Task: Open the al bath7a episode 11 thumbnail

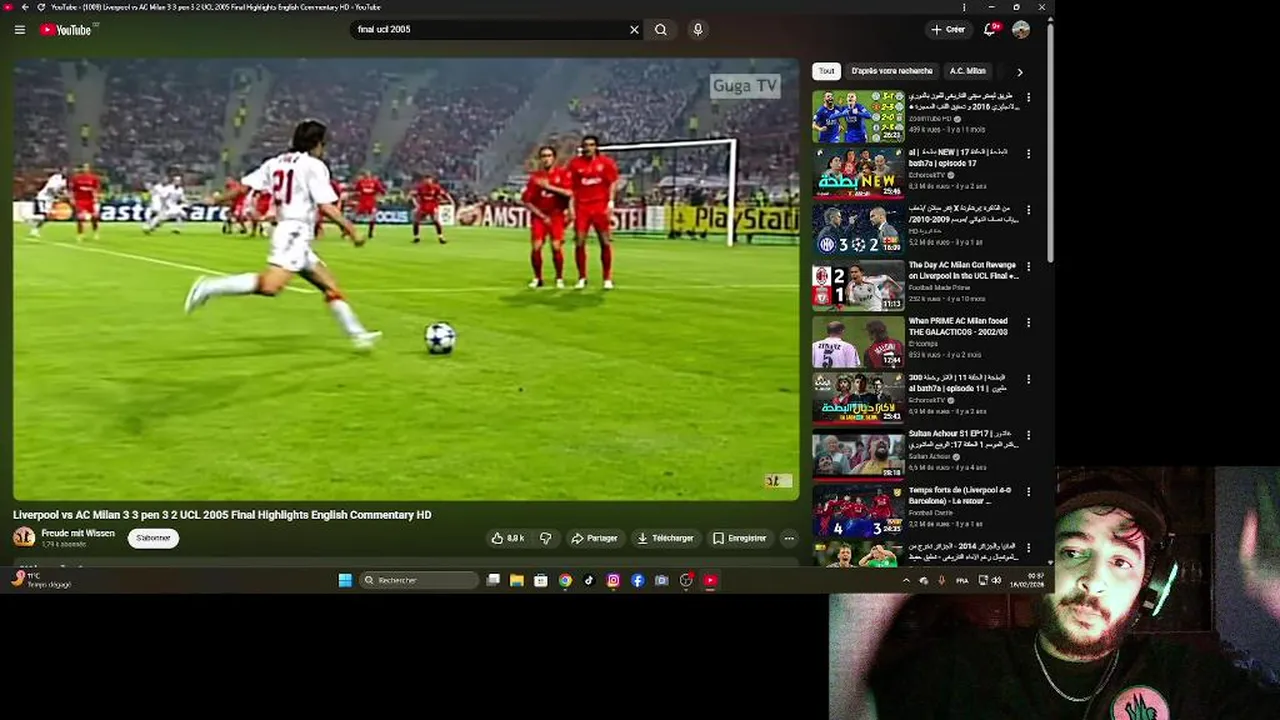Action: (858, 397)
